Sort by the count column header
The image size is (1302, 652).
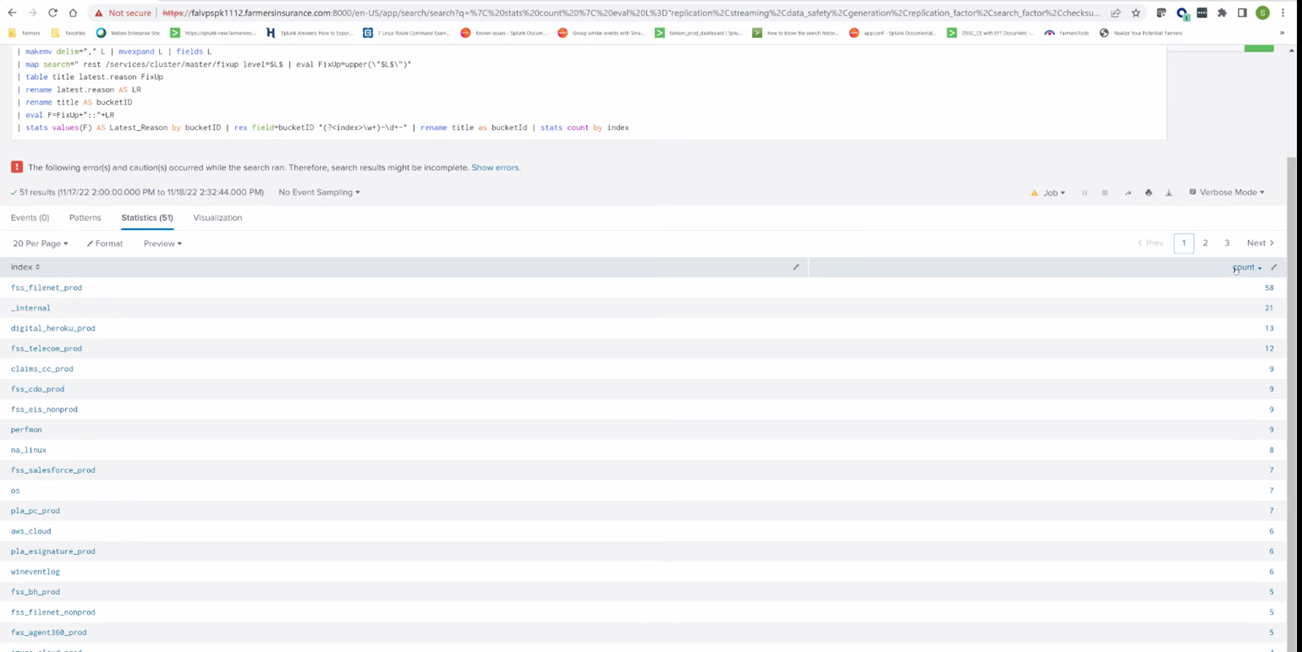pos(1245,267)
